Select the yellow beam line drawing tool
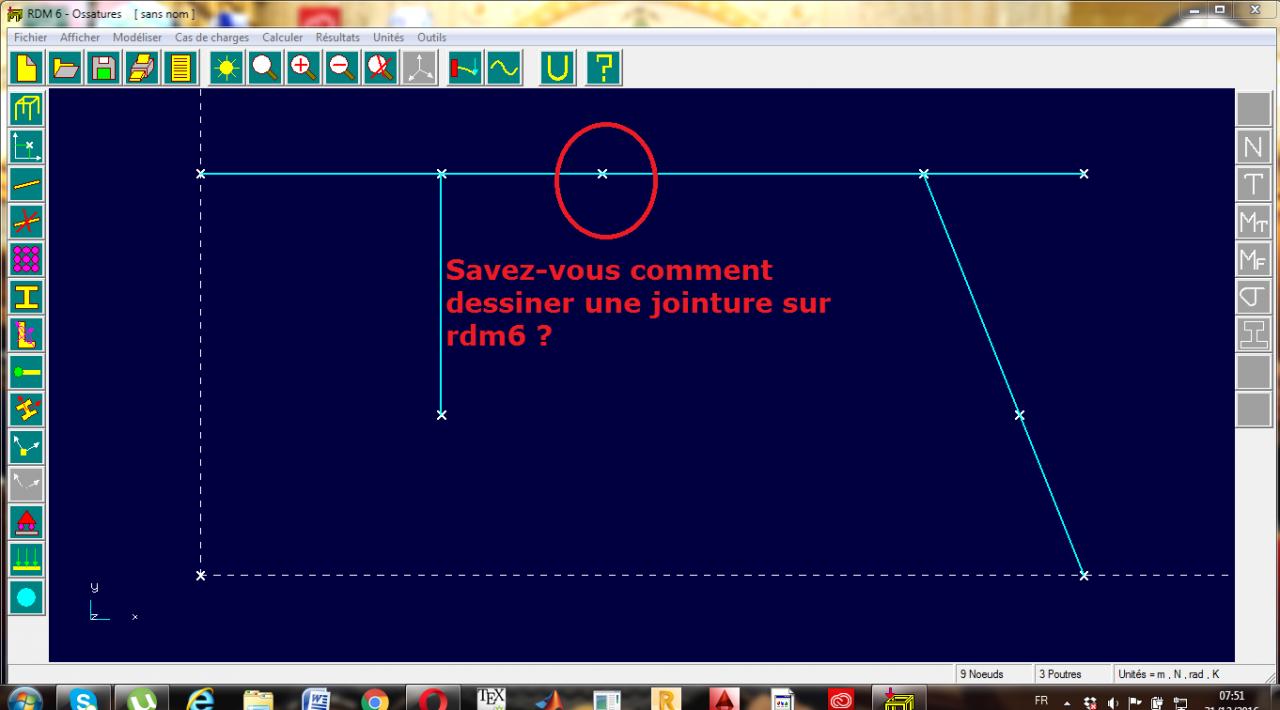The width and height of the screenshot is (1280, 710). pos(26,184)
